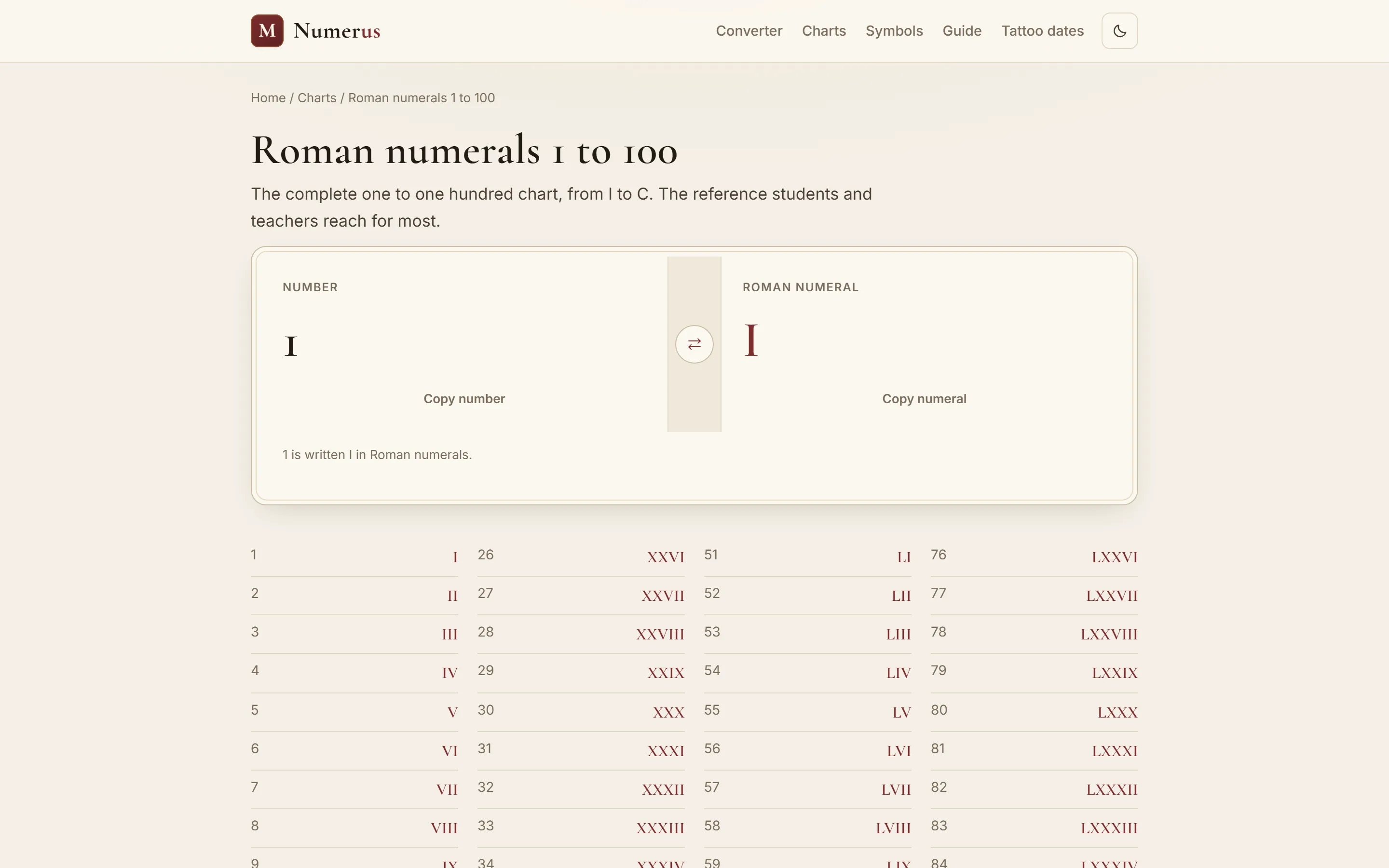The image size is (1389, 868).
Task: Open the Converter page from navigation
Action: pos(749,31)
